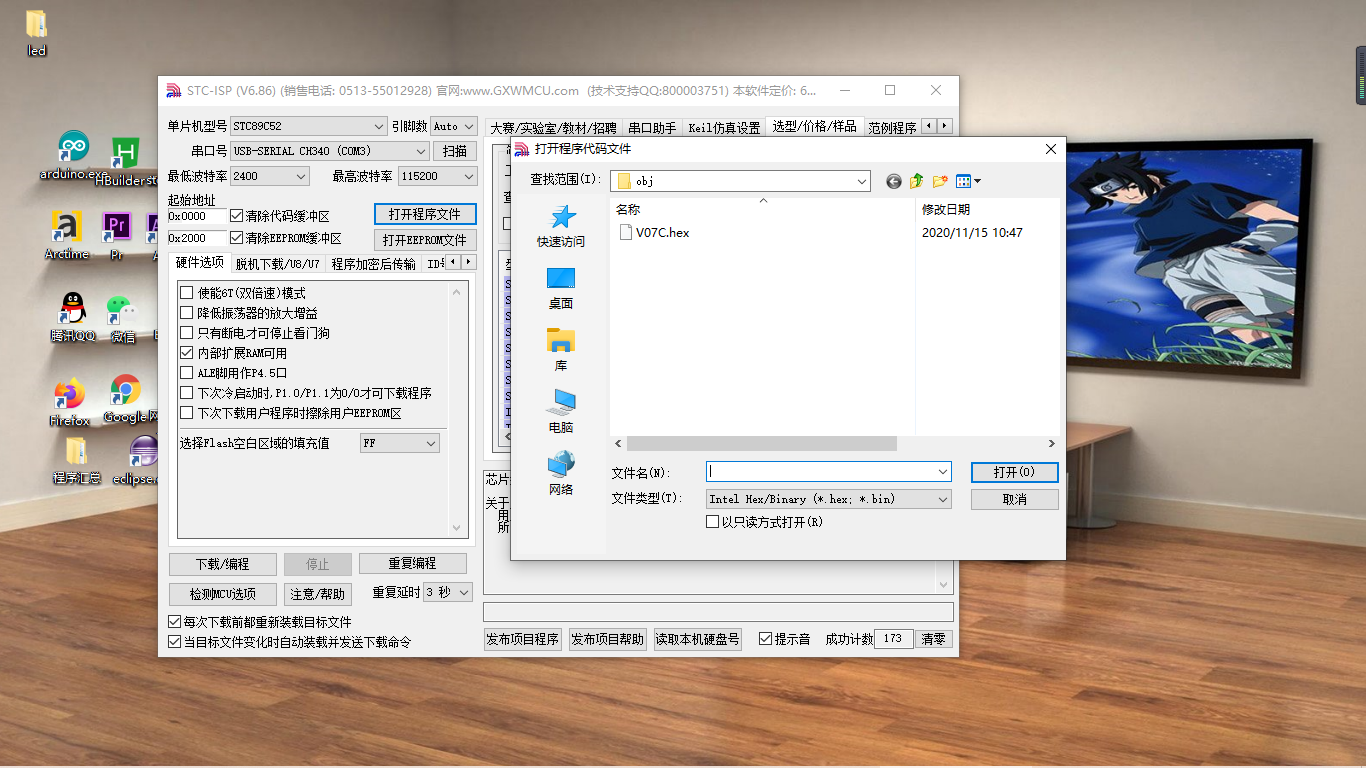
Task: Click the 检测MCU选项 button
Action: [x=222, y=594]
